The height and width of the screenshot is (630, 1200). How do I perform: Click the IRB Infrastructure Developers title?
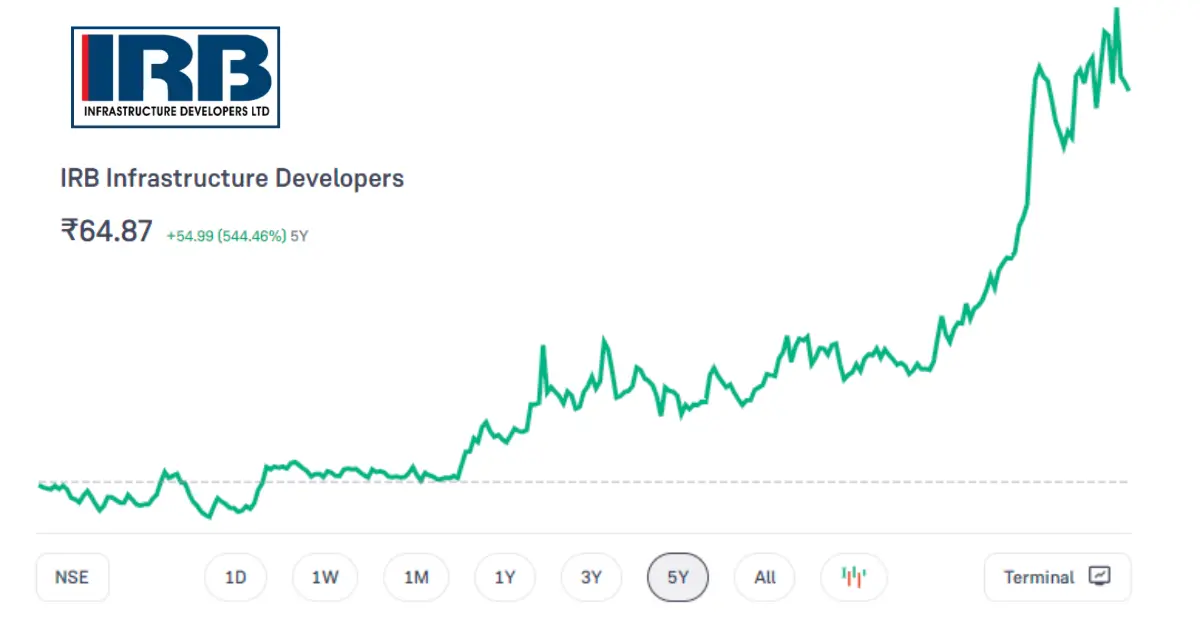[x=232, y=178]
